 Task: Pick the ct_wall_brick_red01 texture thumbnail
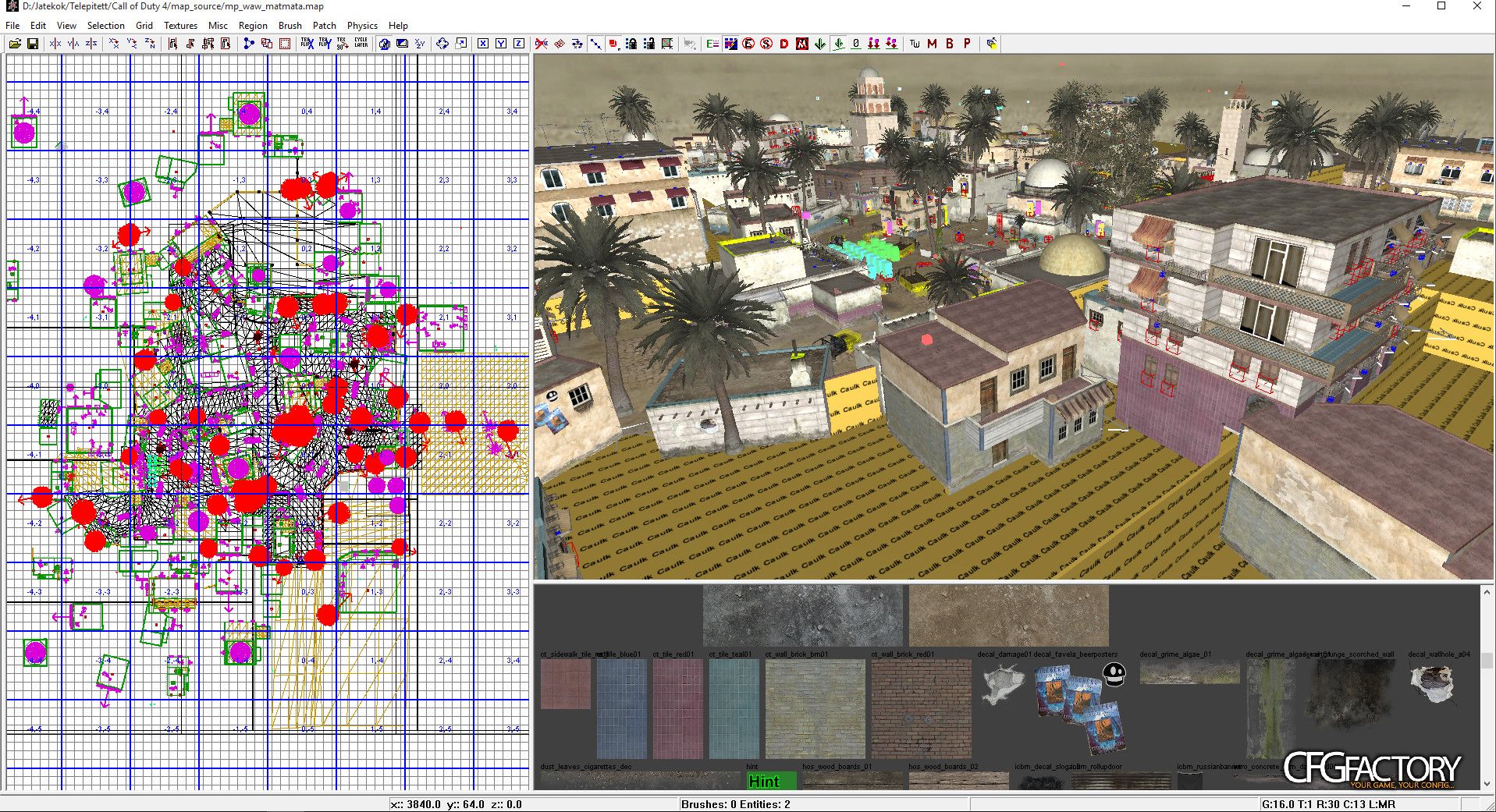pos(922,708)
